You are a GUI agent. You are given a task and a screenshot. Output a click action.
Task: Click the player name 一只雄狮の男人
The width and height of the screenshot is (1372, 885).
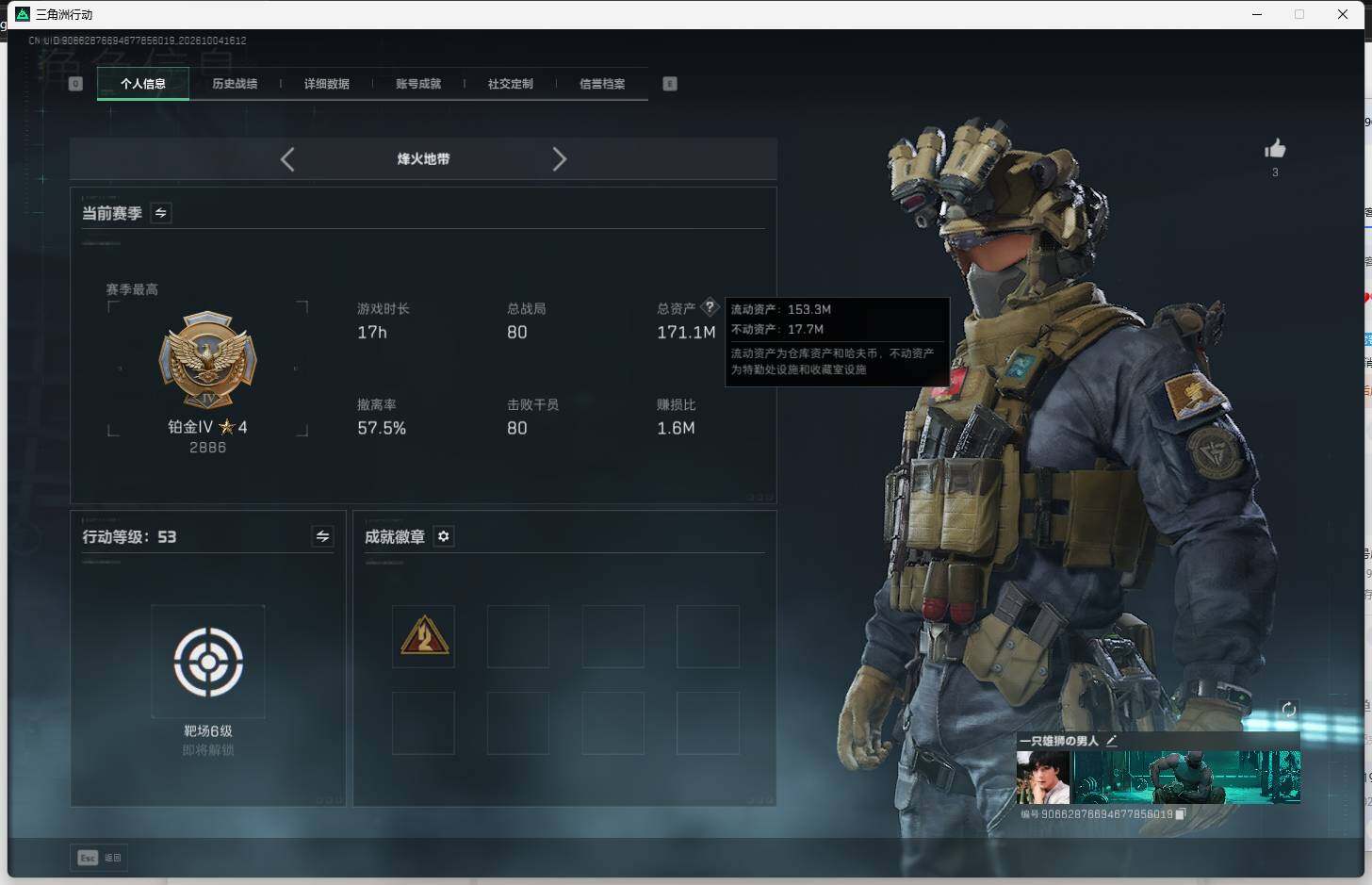point(1059,741)
